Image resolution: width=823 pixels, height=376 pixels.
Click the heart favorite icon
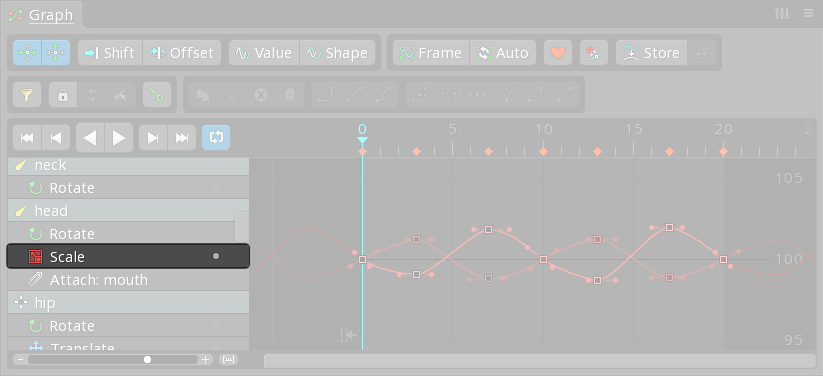tap(558, 53)
